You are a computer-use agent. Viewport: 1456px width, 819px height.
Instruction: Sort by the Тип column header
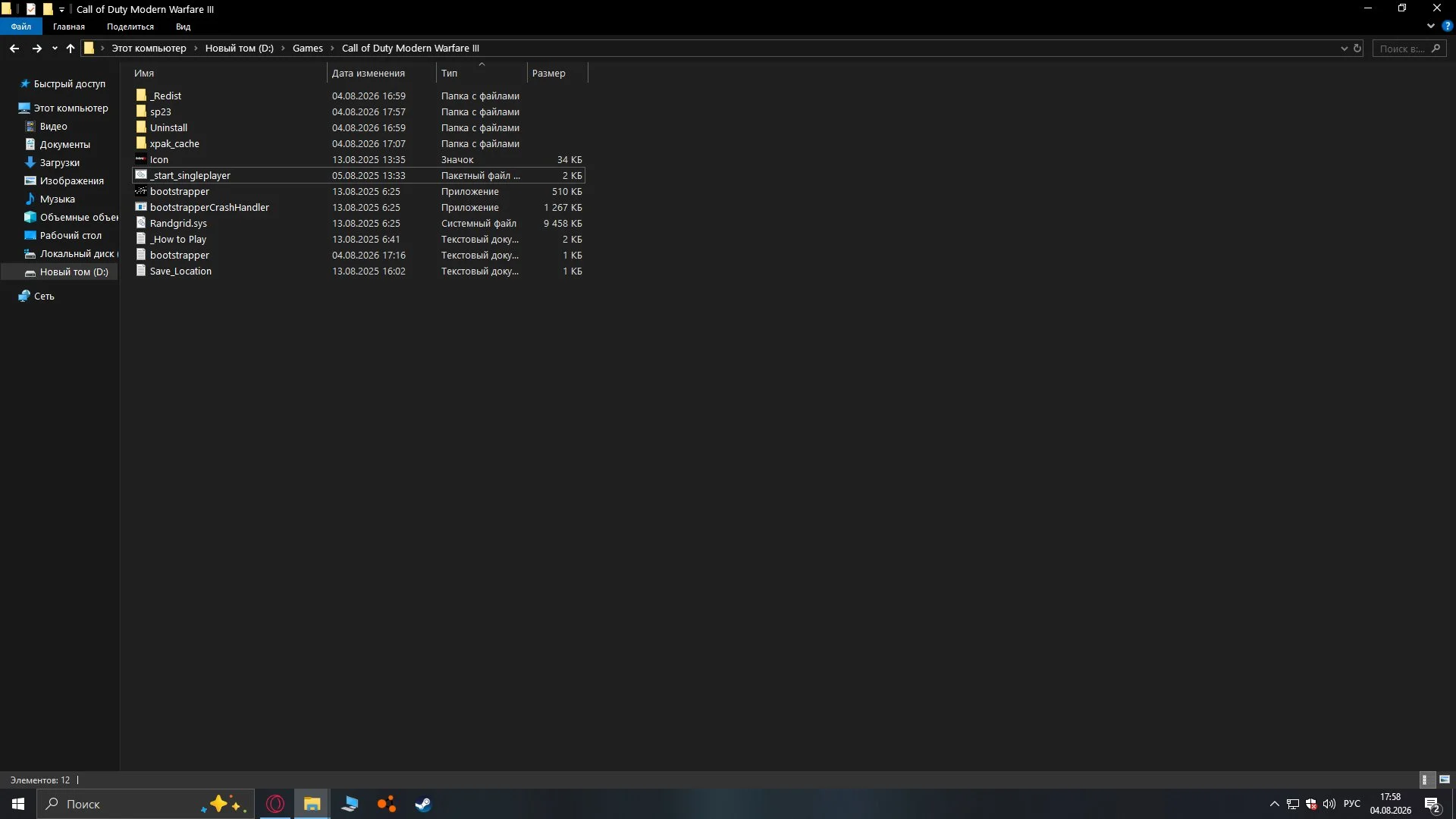tap(482, 73)
